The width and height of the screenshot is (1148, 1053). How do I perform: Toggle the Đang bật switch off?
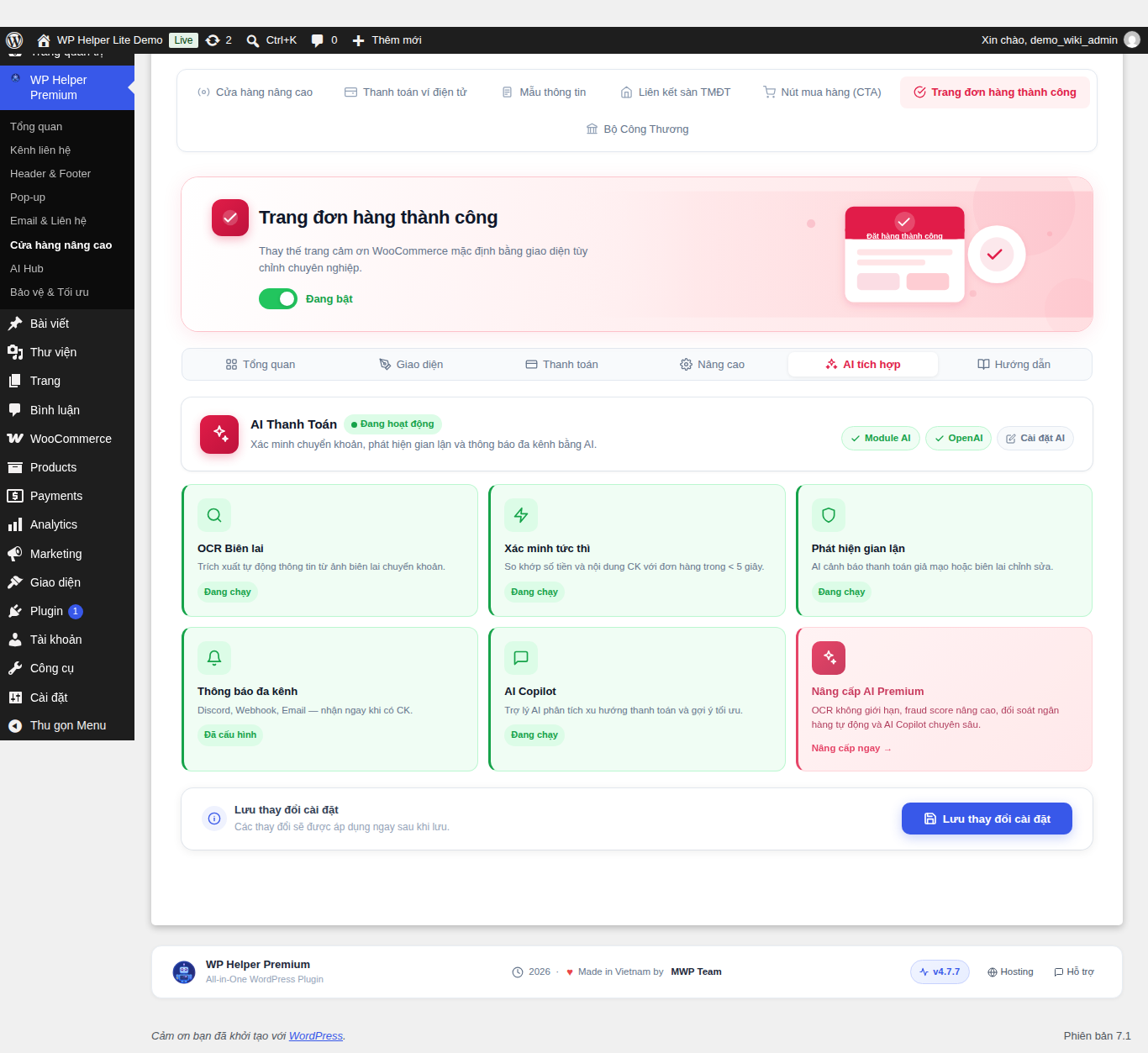coord(278,299)
